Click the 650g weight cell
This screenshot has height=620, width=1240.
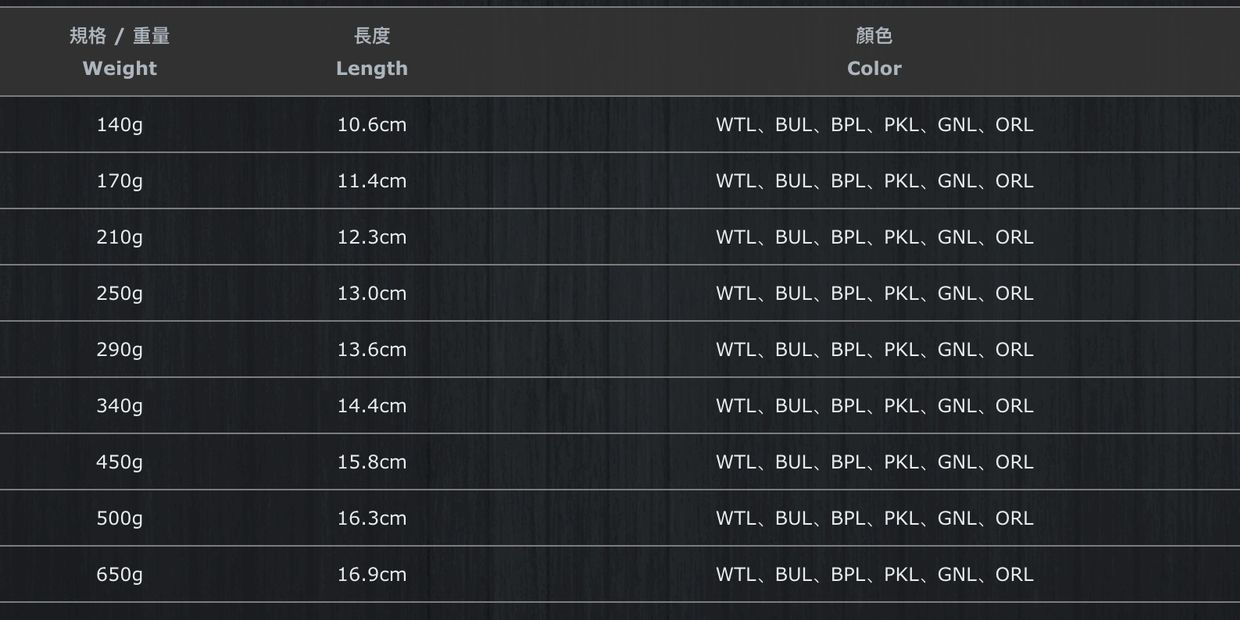[120, 574]
